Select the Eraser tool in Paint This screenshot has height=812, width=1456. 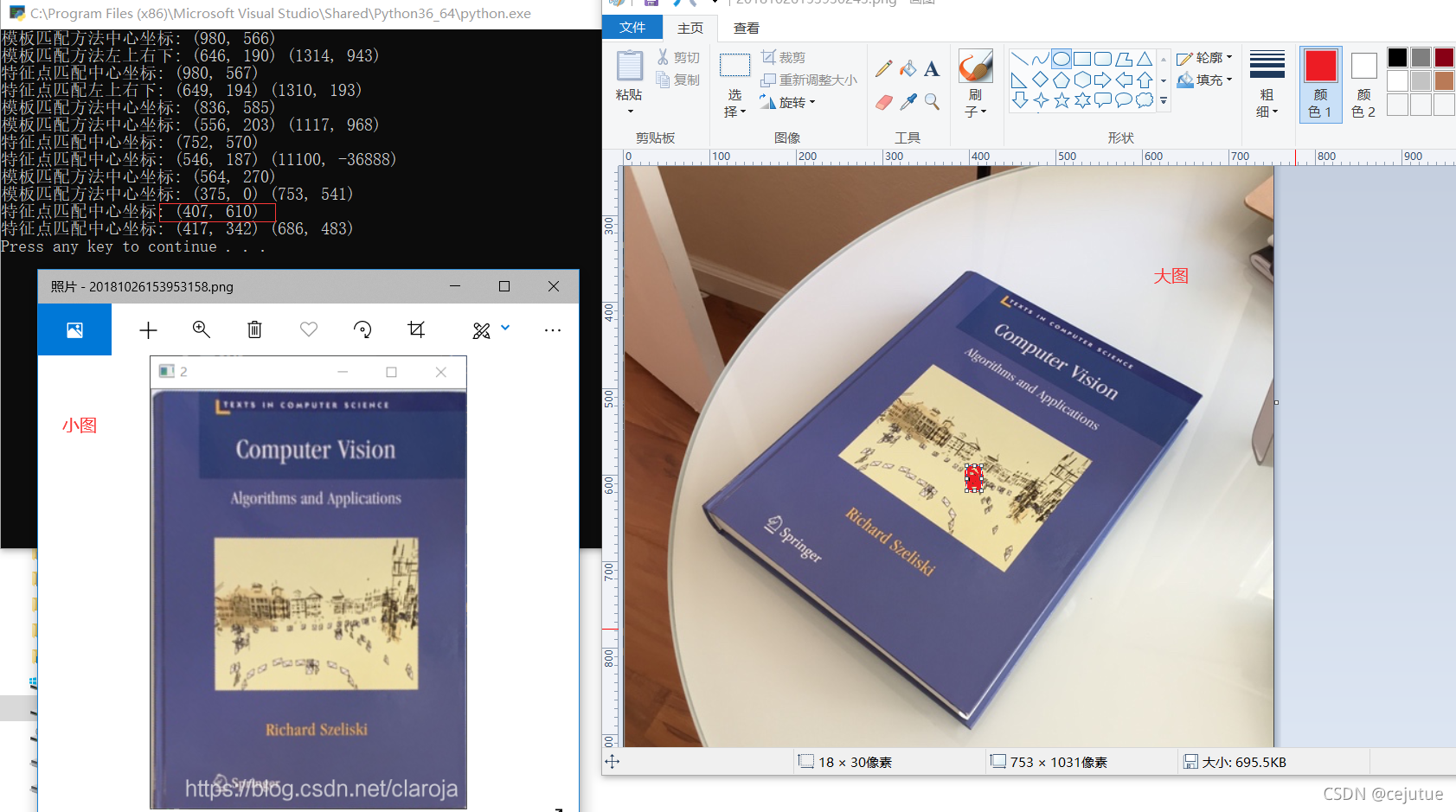884,102
